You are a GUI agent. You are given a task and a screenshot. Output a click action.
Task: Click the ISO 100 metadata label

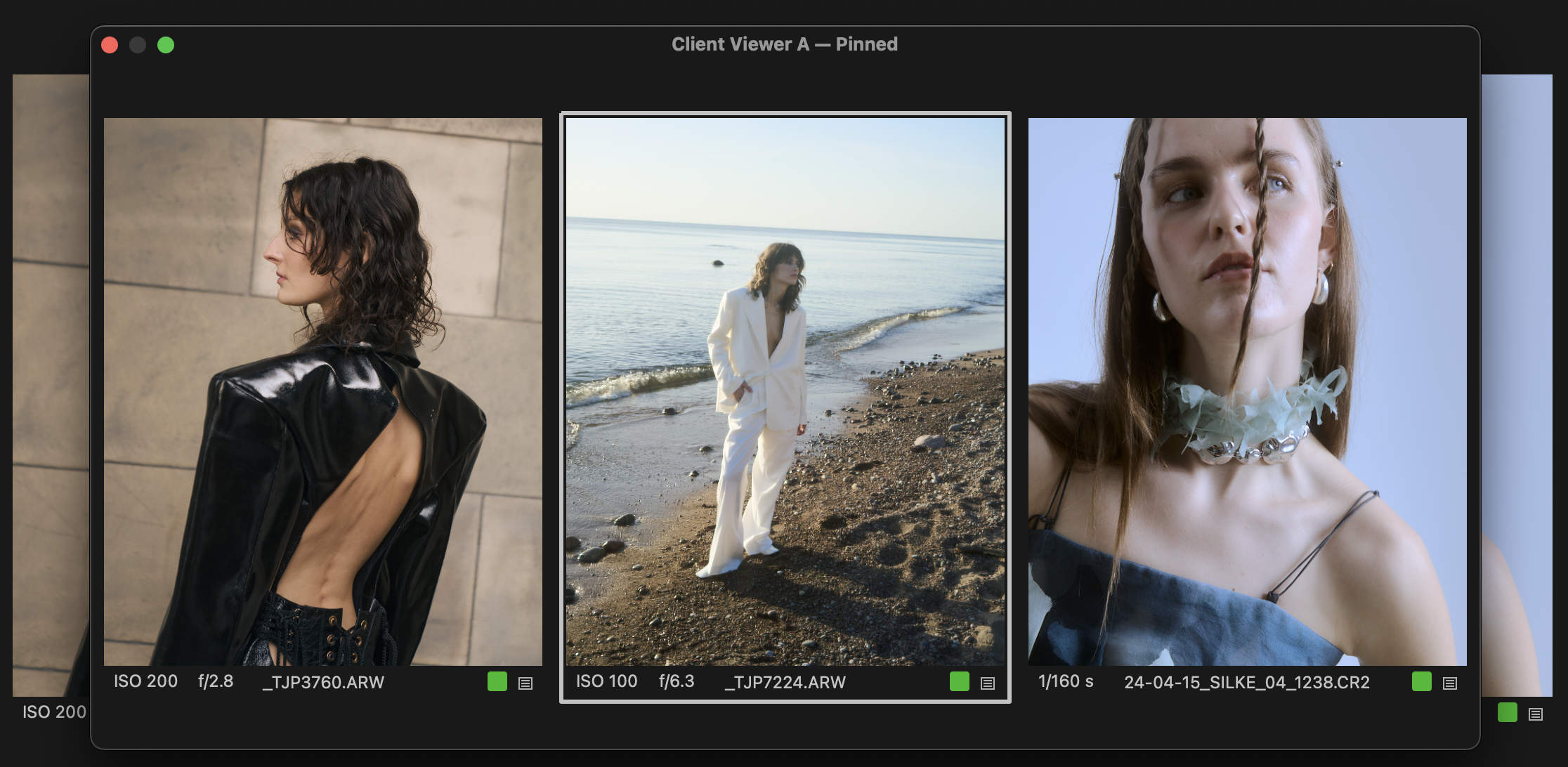606,681
